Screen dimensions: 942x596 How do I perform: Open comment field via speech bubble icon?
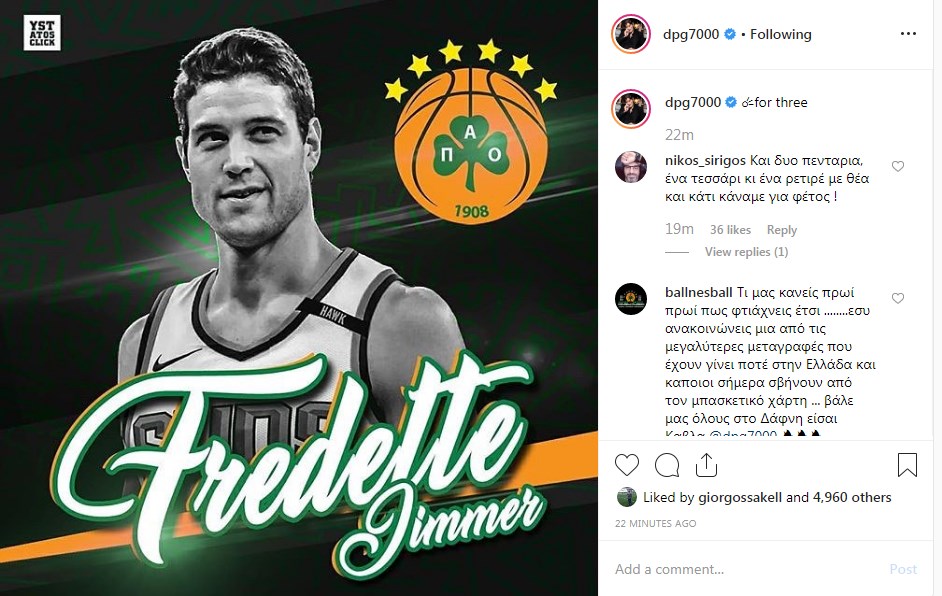click(667, 465)
